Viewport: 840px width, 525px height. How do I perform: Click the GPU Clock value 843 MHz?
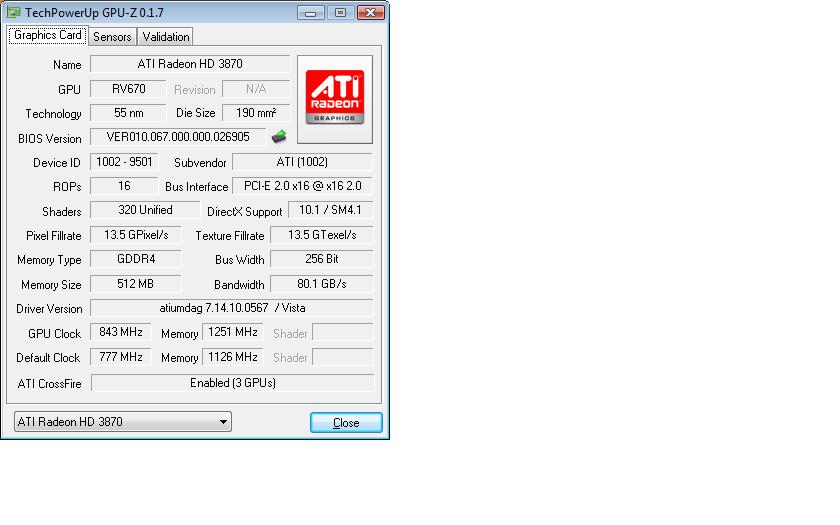coord(121,332)
